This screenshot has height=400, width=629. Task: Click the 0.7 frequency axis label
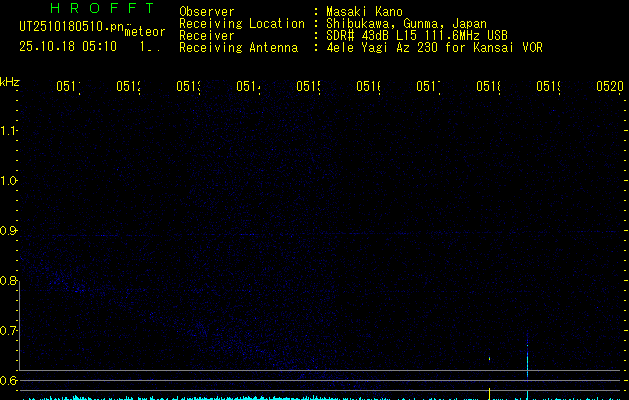click(8, 331)
